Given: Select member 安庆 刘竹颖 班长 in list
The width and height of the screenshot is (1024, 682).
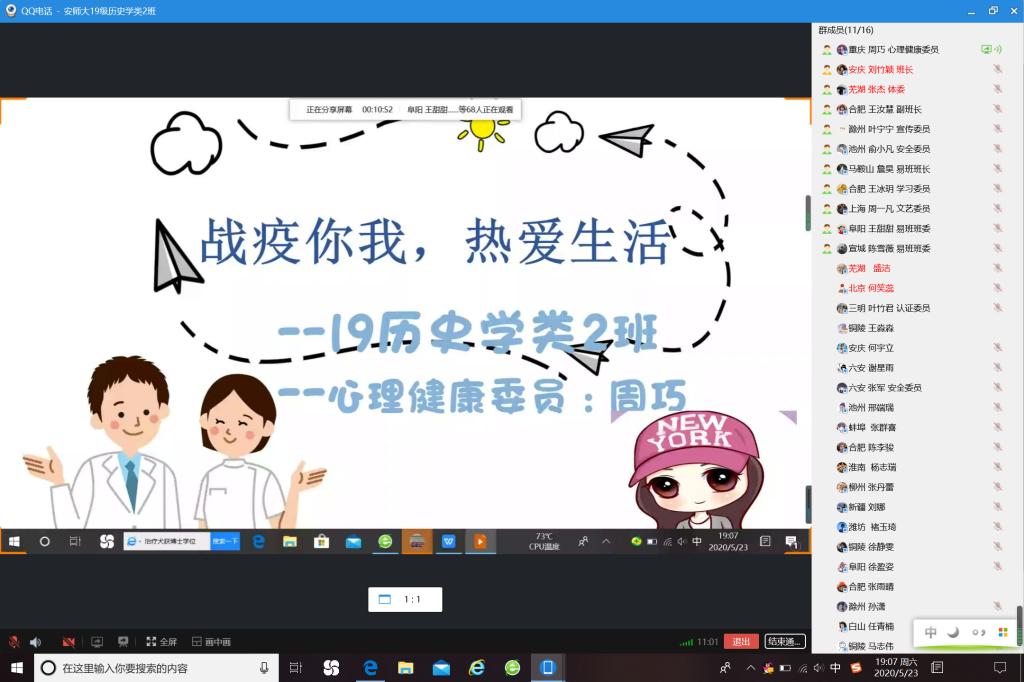Looking at the screenshot, I should pyautogui.click(x=880, y=70).
